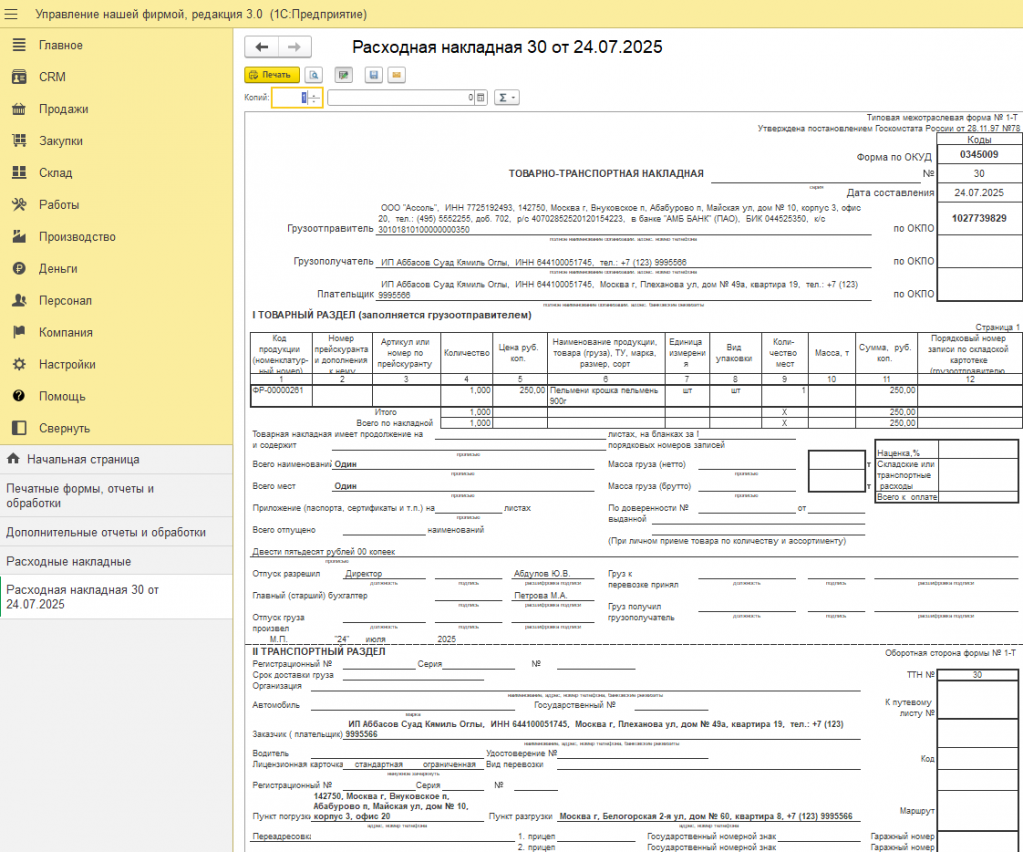Open the Настройки section
This screenshot has height=852, width=1023.
[67, 365]
